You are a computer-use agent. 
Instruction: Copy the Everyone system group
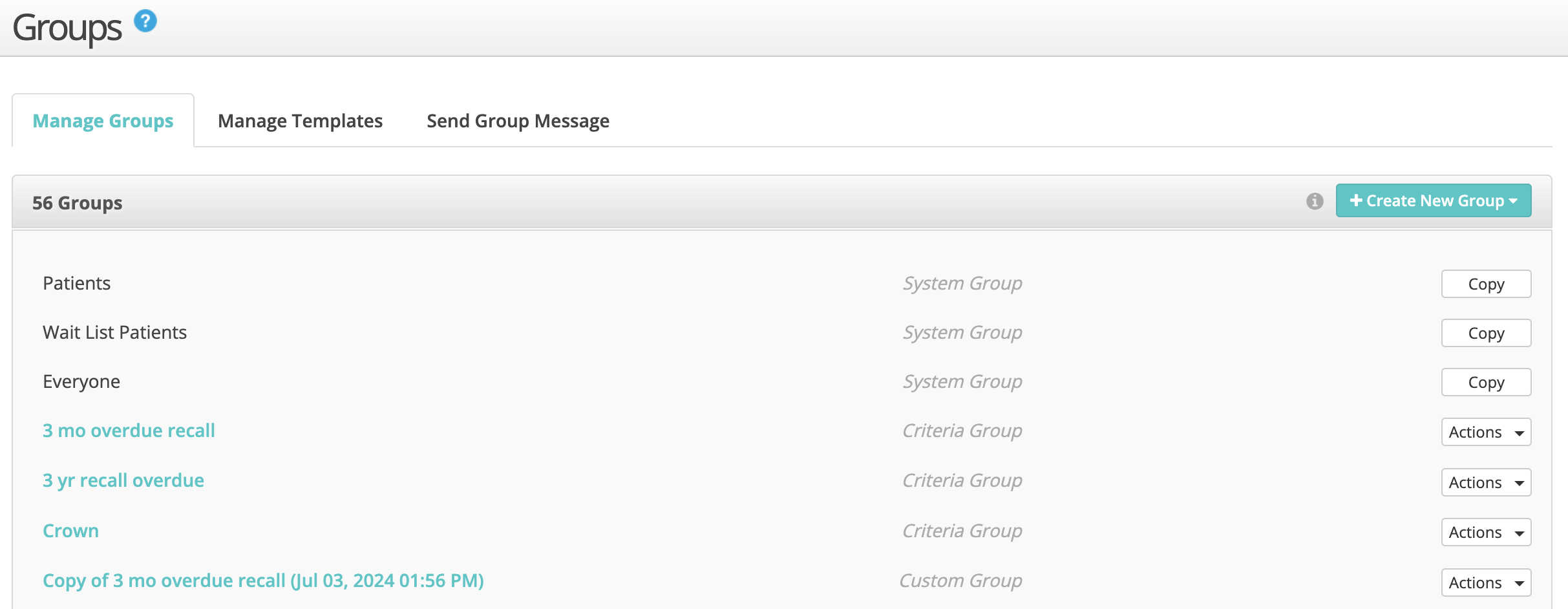[1486, 382]
